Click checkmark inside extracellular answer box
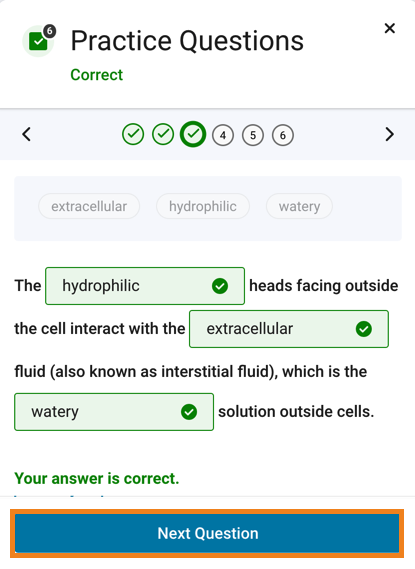The image size is (415, 569). point(364,329)
